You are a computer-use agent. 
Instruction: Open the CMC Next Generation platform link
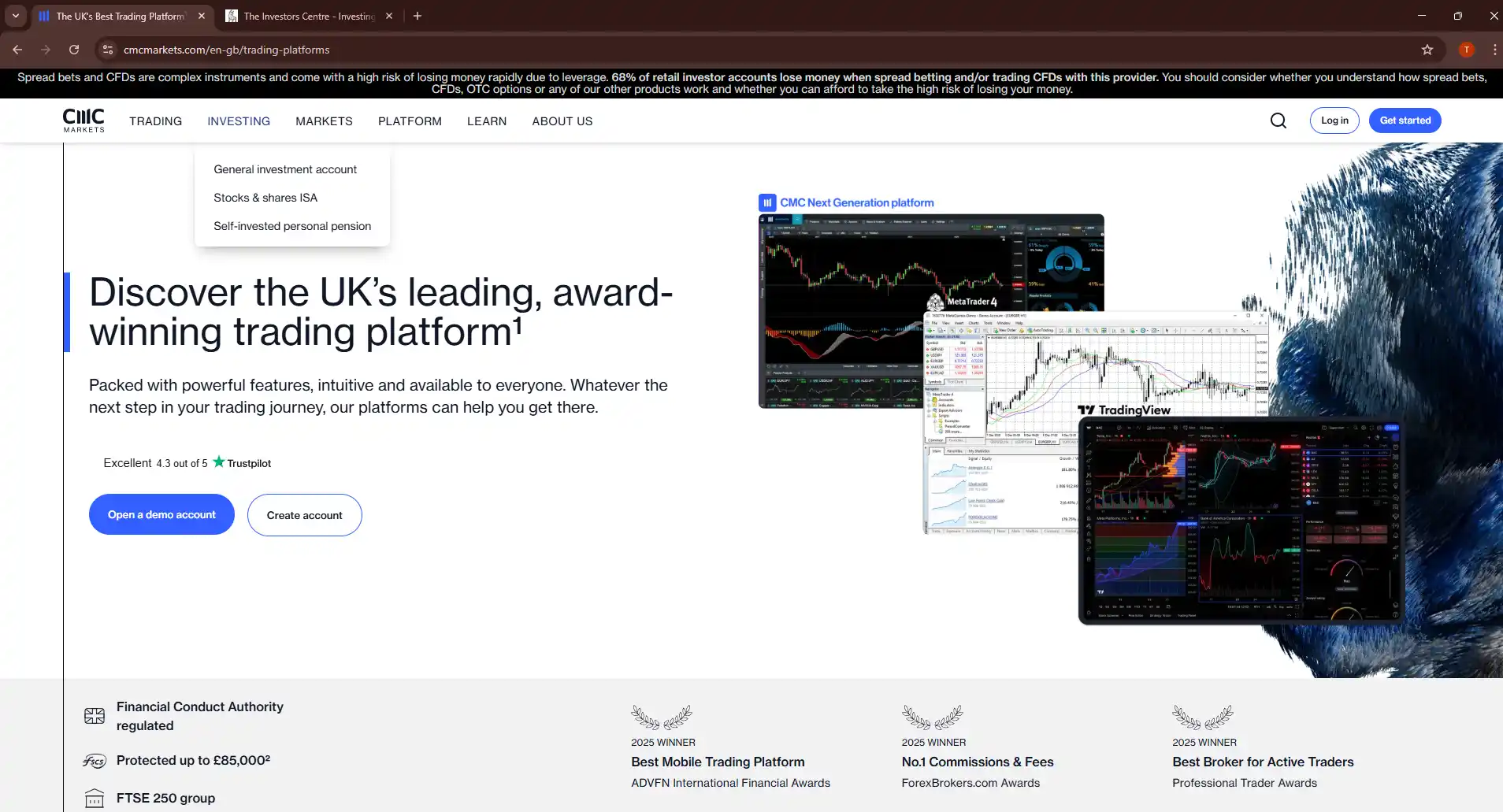[x=857, y=202]
